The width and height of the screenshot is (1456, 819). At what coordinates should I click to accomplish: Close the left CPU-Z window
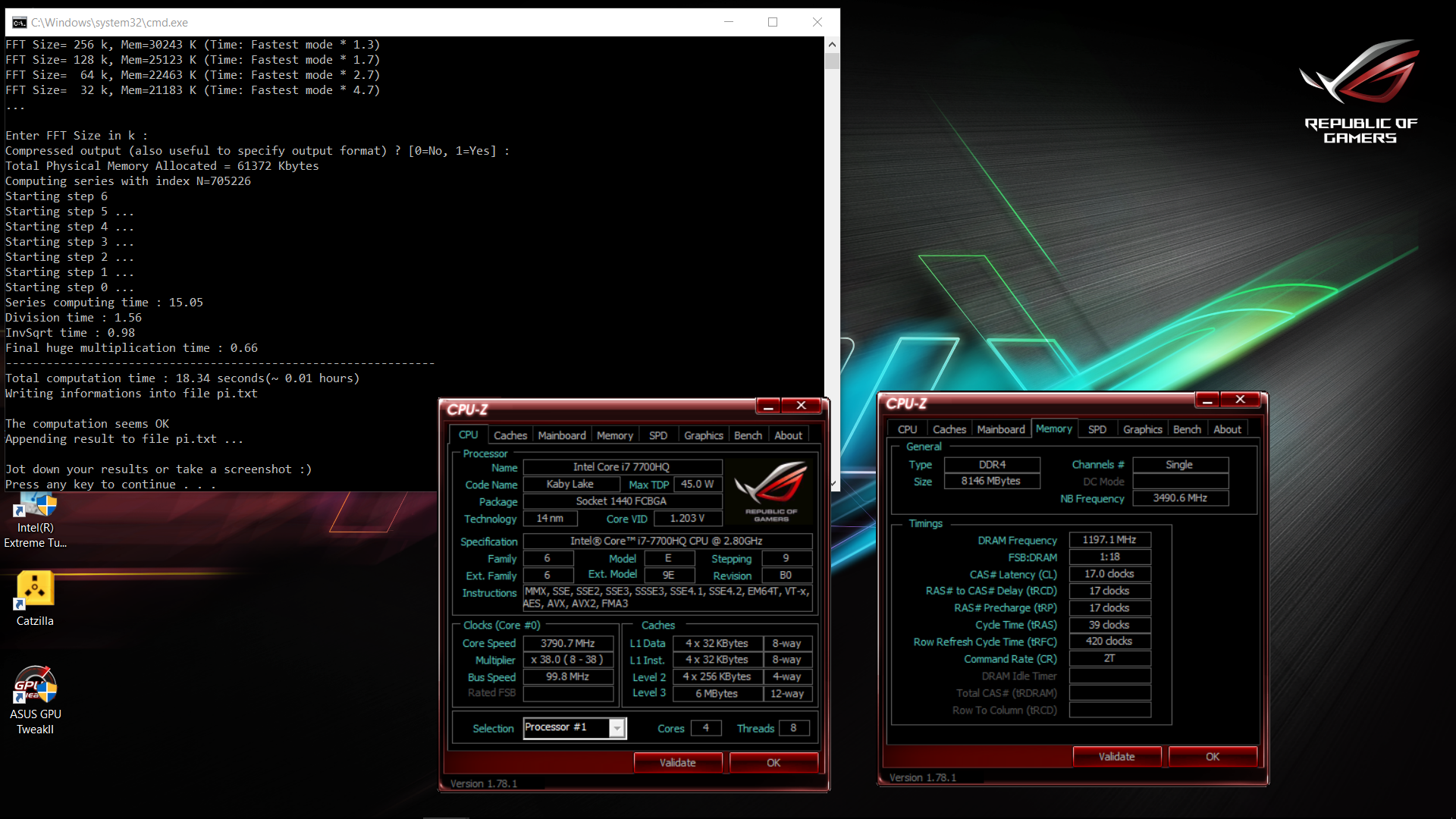801,406
